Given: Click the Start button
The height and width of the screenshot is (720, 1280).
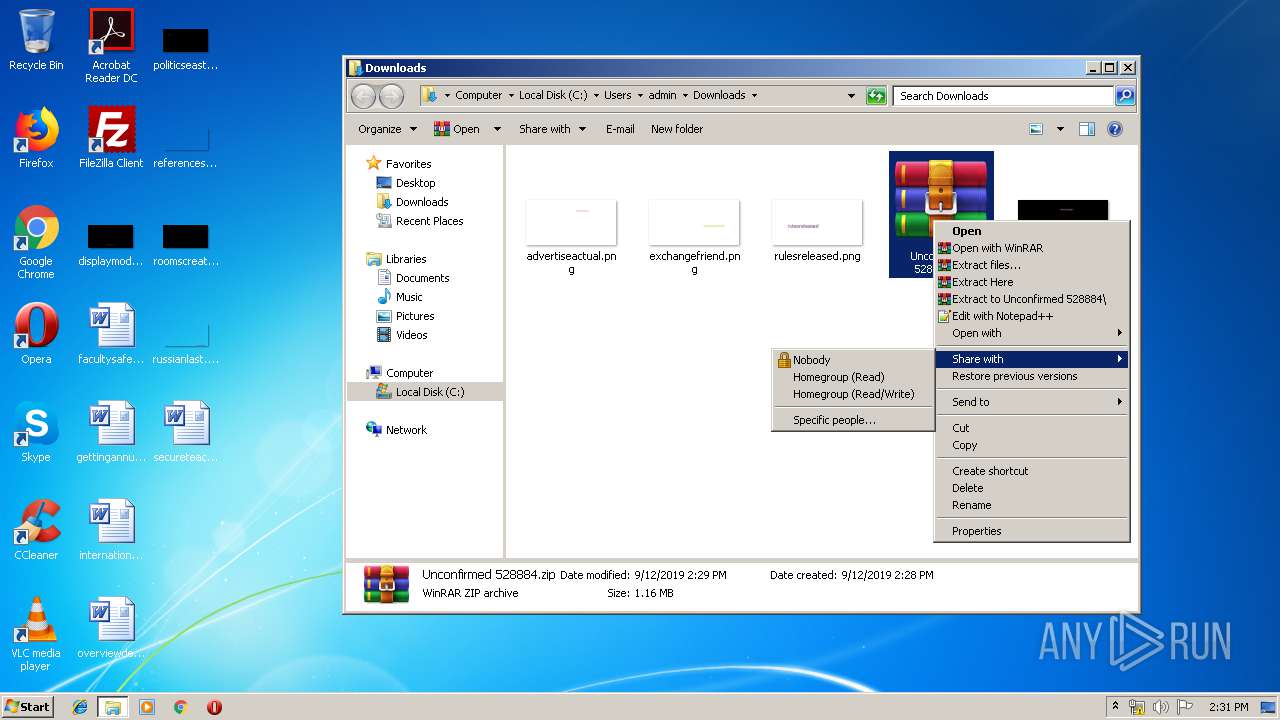Looking at the screenshot, I should [x=28, y=707].
